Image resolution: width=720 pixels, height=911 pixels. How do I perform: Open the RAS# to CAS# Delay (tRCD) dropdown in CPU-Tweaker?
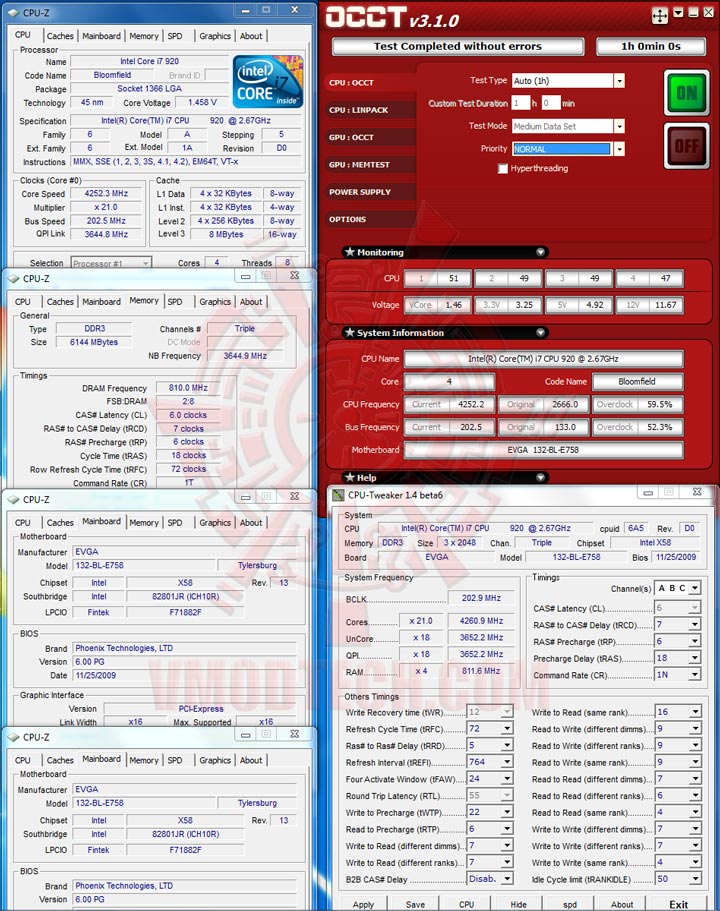(x=694, y=625)
